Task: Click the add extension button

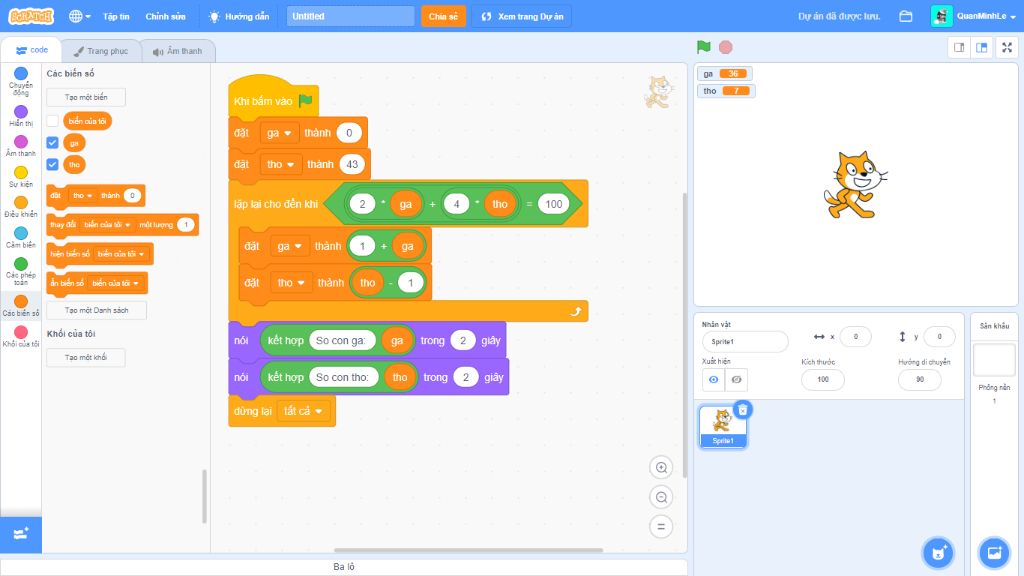Action: point(21,535)
